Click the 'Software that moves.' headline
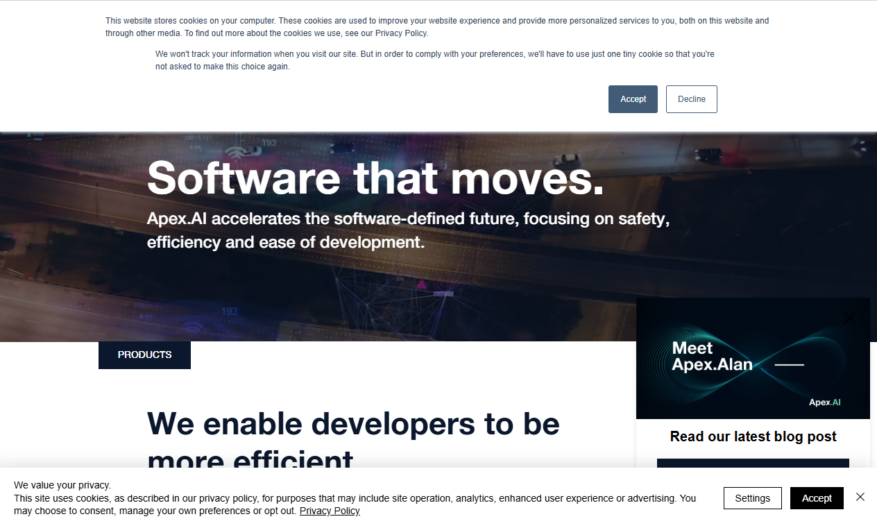The image size is (877, 528). pos(375,178)
